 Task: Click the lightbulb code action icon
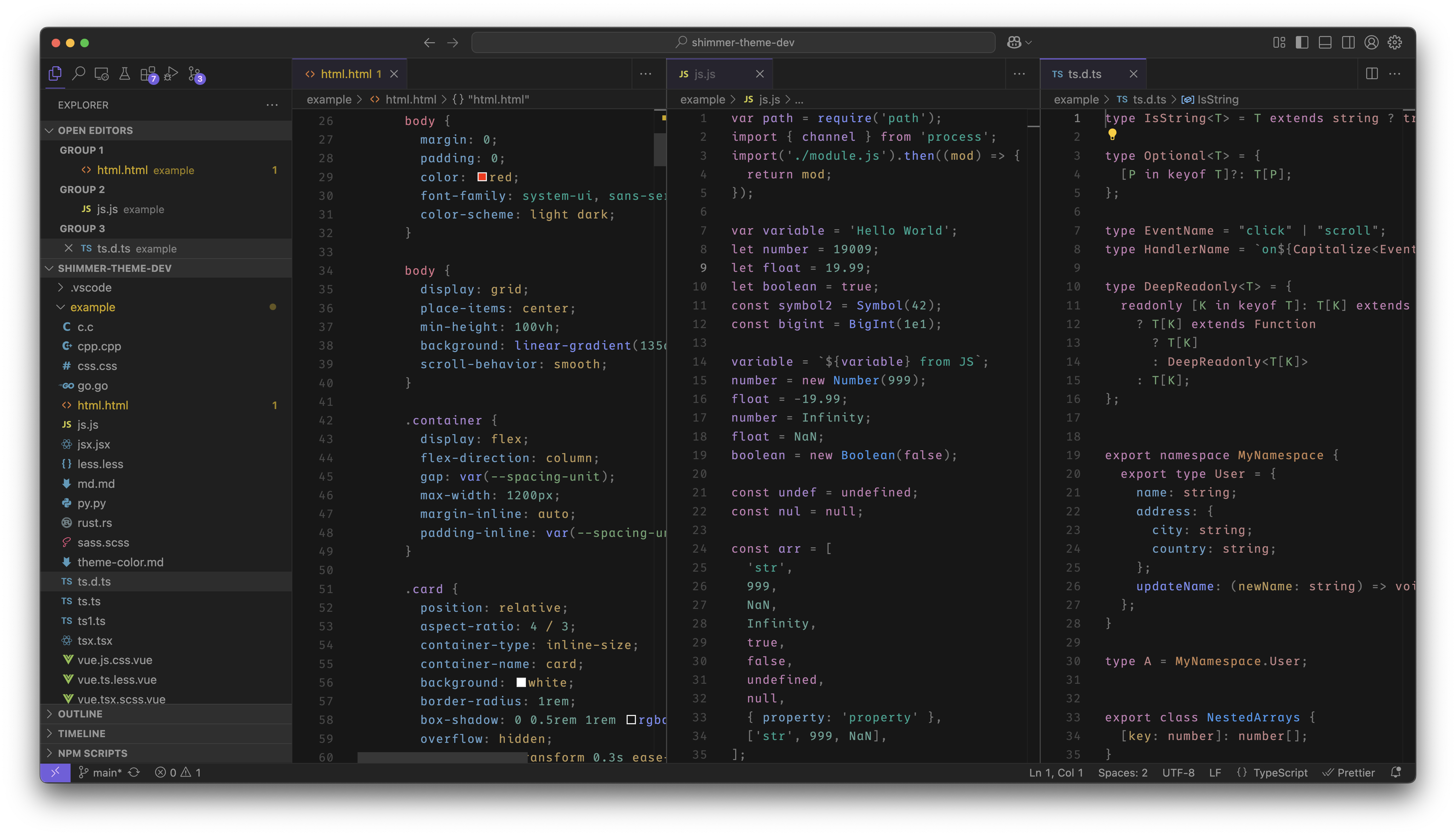pos(1112,135)
